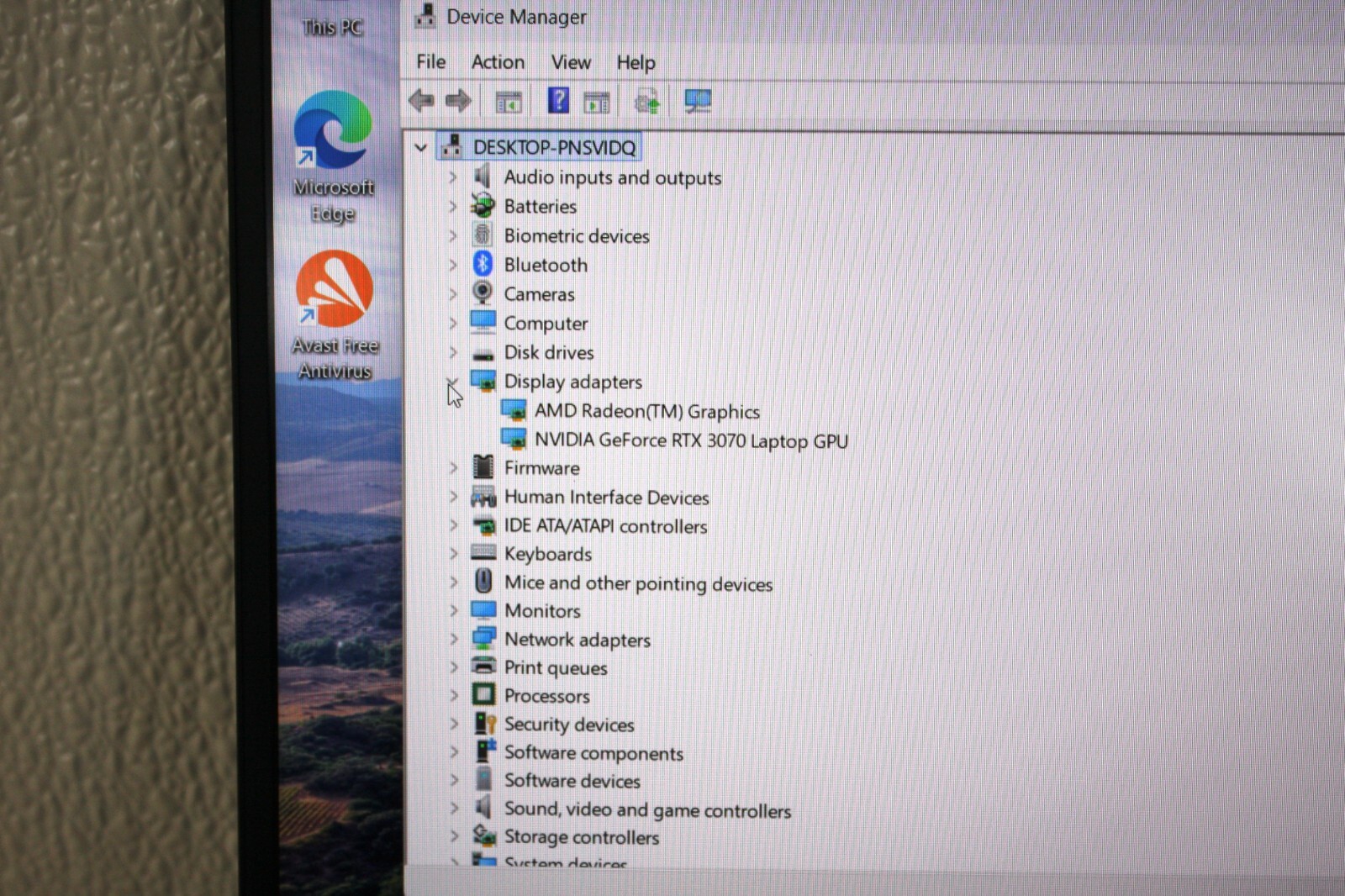
Task: Click the printer icon beside Print queues
Action: point(483,666)
